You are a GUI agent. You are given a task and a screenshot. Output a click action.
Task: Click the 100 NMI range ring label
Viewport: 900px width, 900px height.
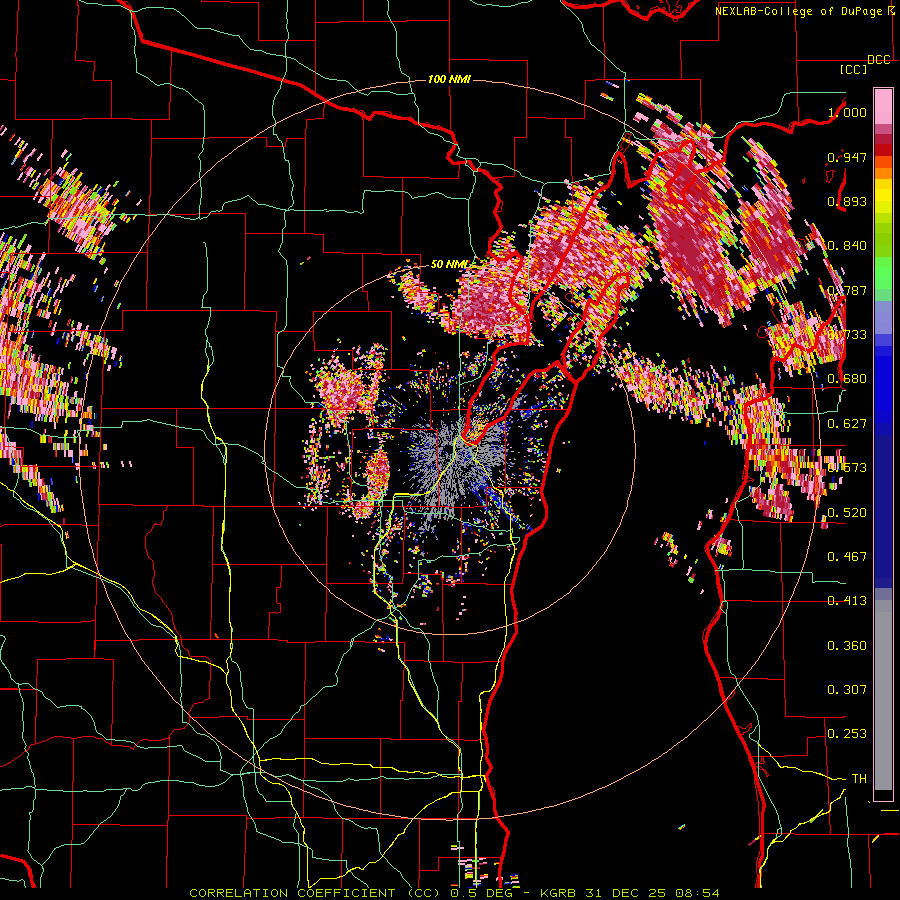click(x=449, y=79)
